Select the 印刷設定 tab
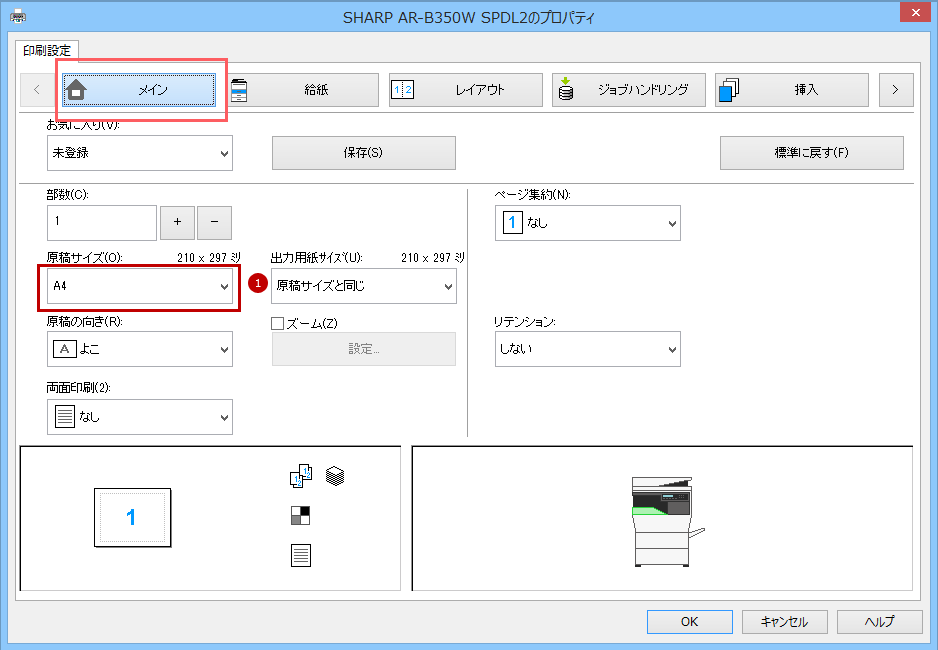Viewport: 938px width, 650px height. (47, 51)
